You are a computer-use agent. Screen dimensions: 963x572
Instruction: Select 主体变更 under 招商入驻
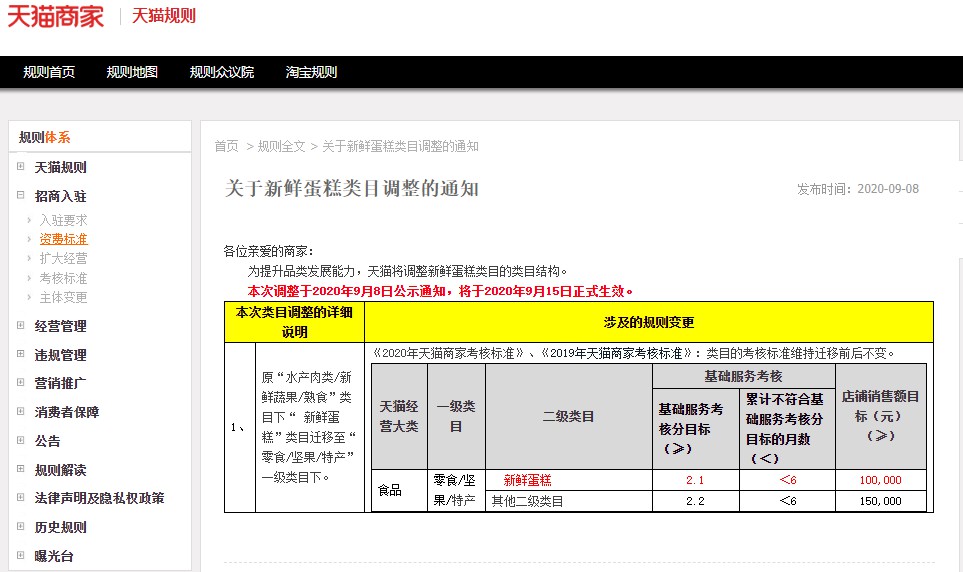(x=63, y=297)
